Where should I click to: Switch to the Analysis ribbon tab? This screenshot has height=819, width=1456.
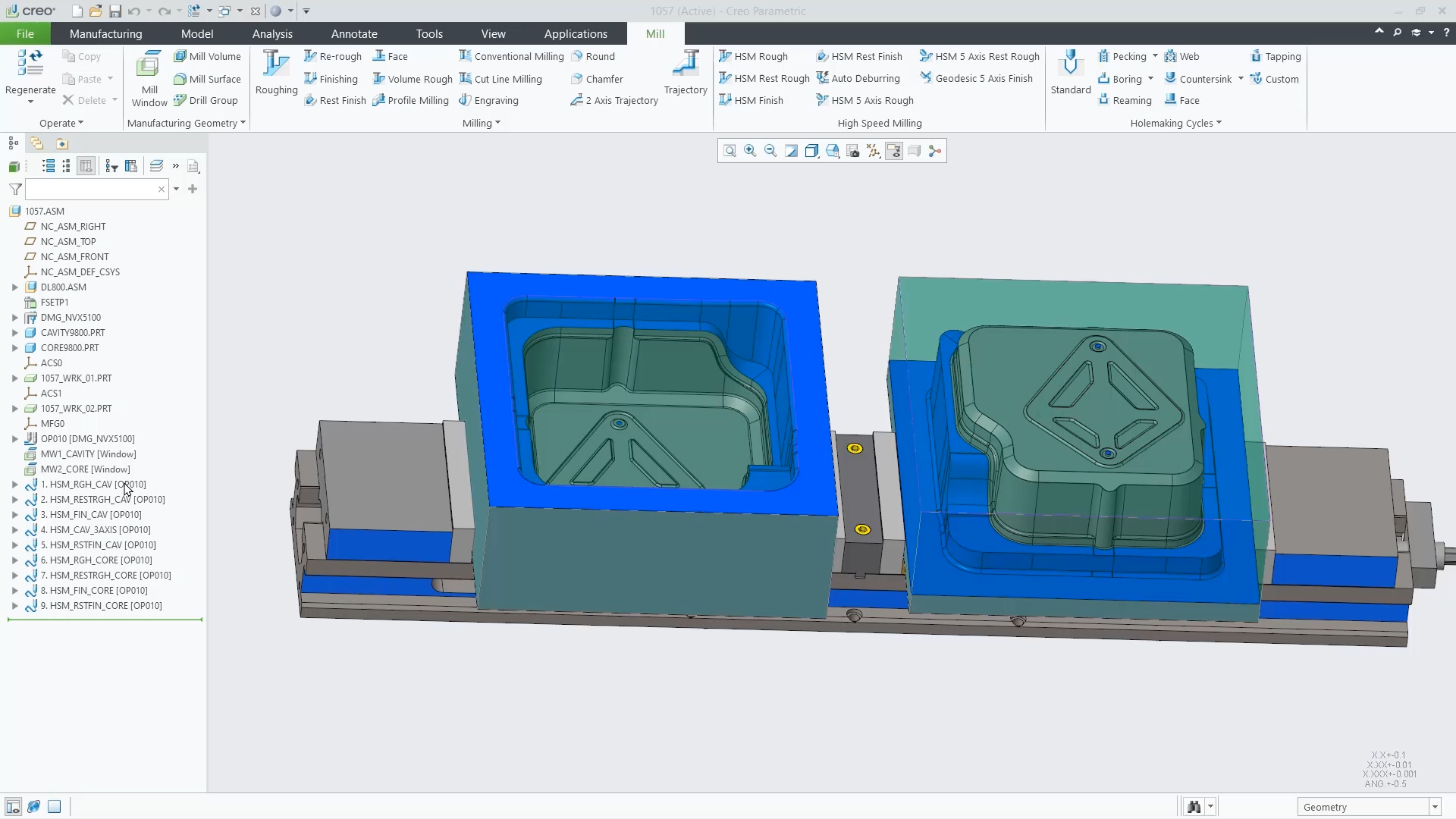272,33
